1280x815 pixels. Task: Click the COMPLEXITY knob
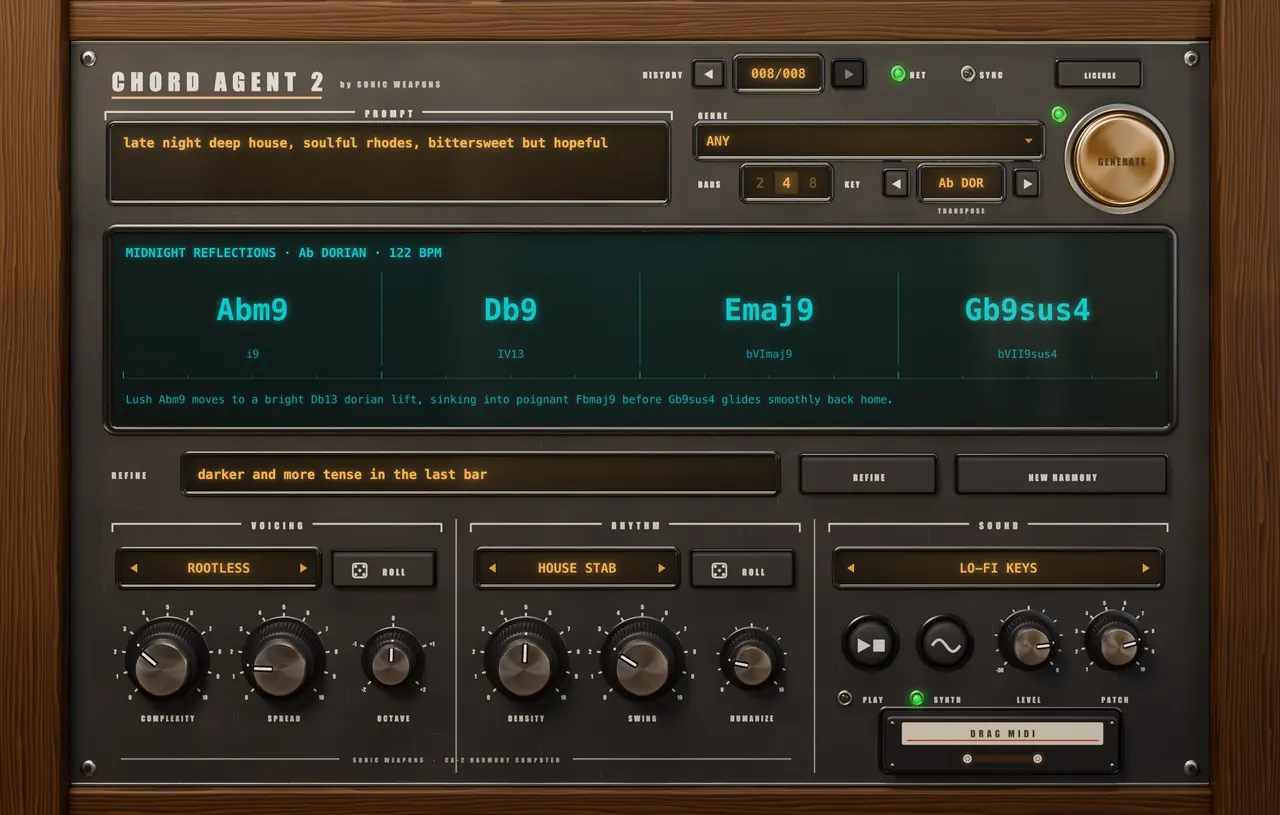pyautogui.click(x=166, y=661)
